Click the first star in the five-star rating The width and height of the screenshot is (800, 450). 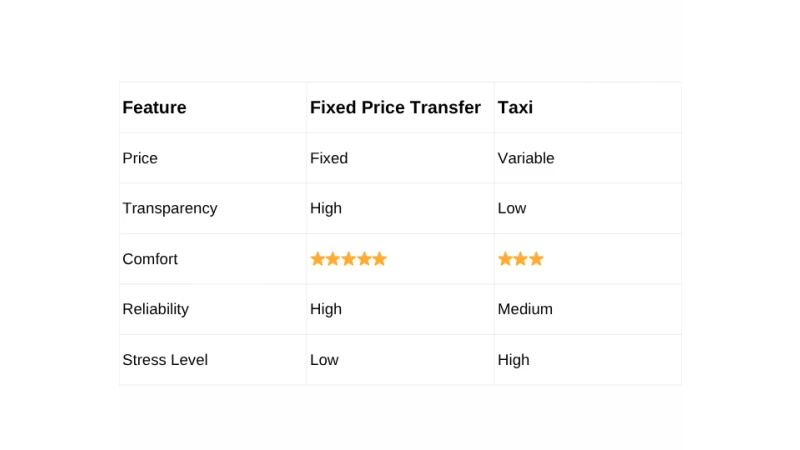tap(318, 259)
